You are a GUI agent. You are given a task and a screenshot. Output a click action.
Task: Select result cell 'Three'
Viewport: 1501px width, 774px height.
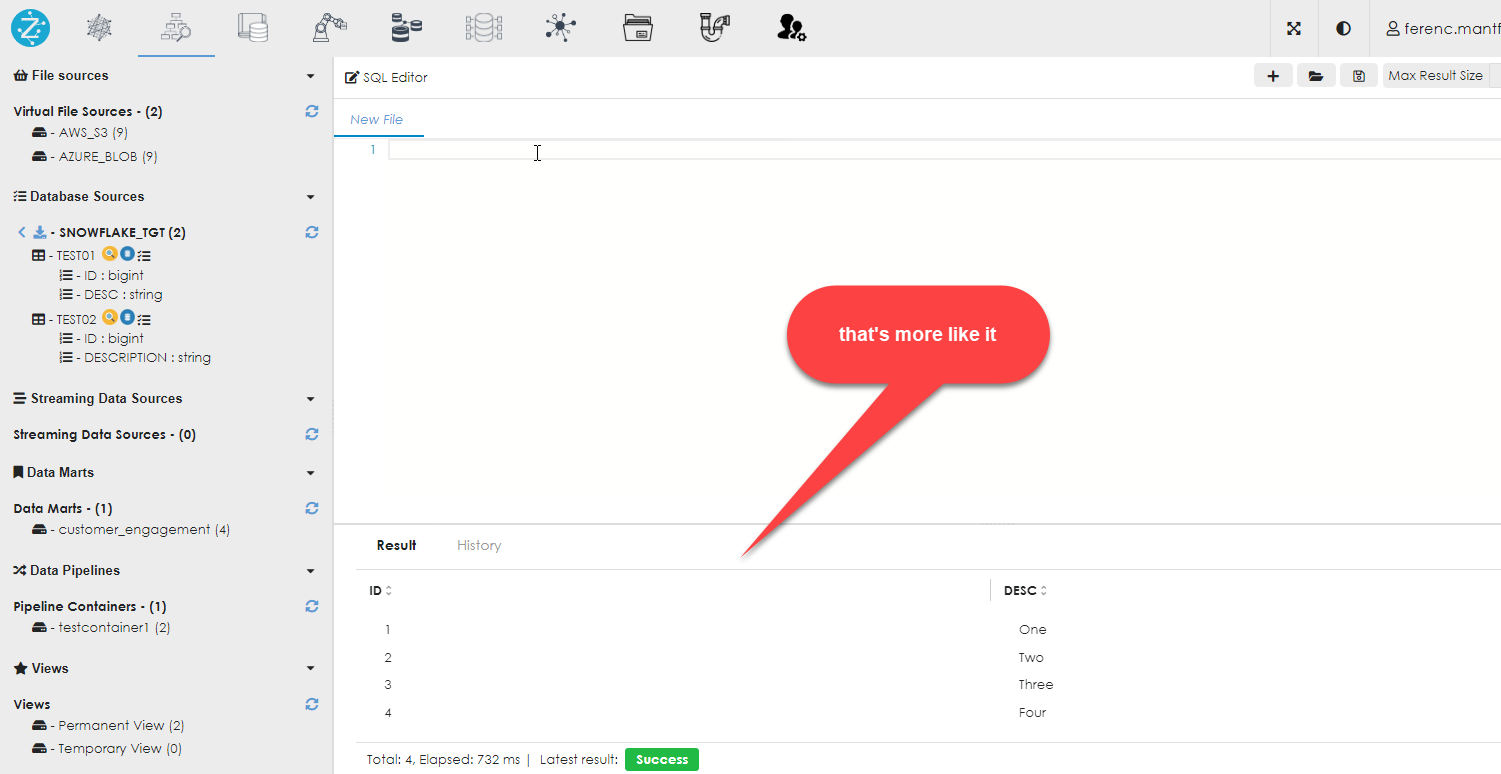coord(1036,684)
